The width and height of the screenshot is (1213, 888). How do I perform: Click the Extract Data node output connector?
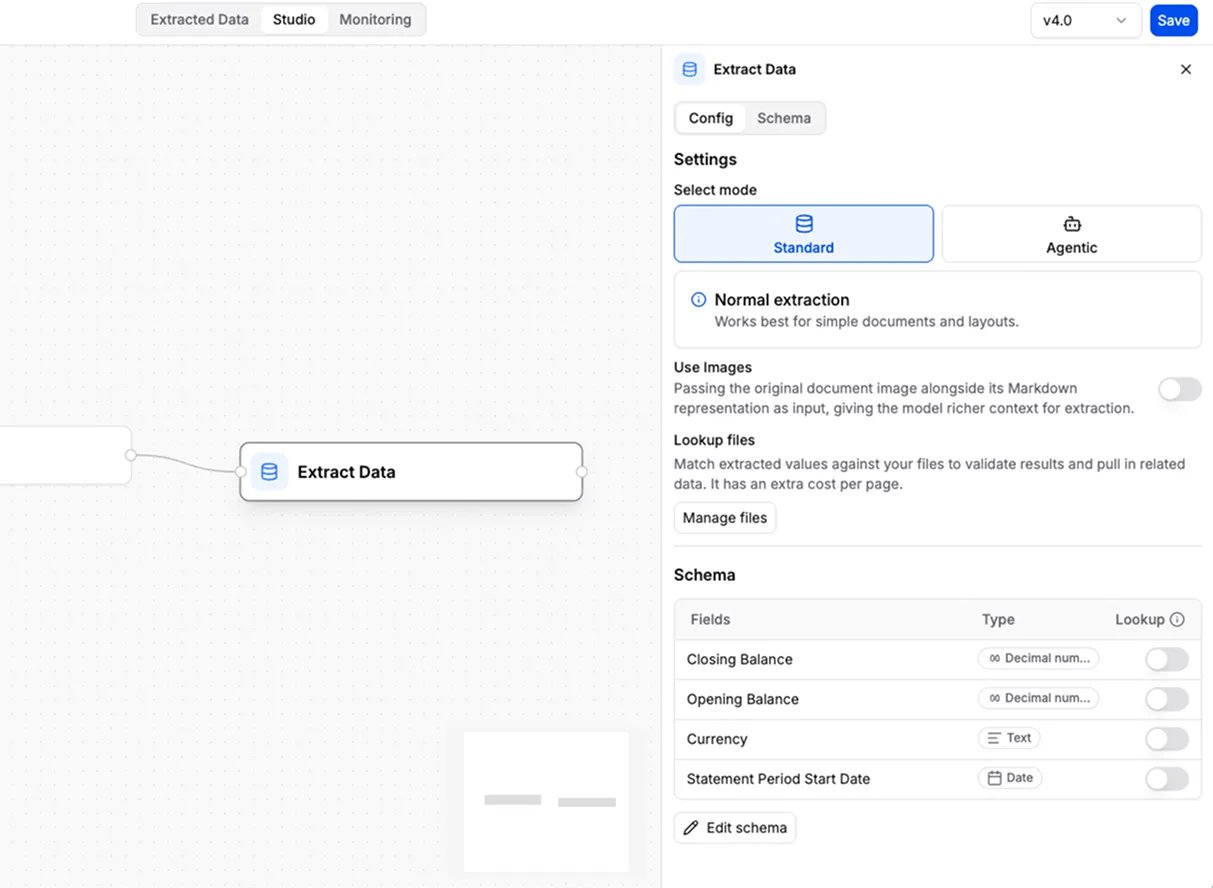click(582, 472)
